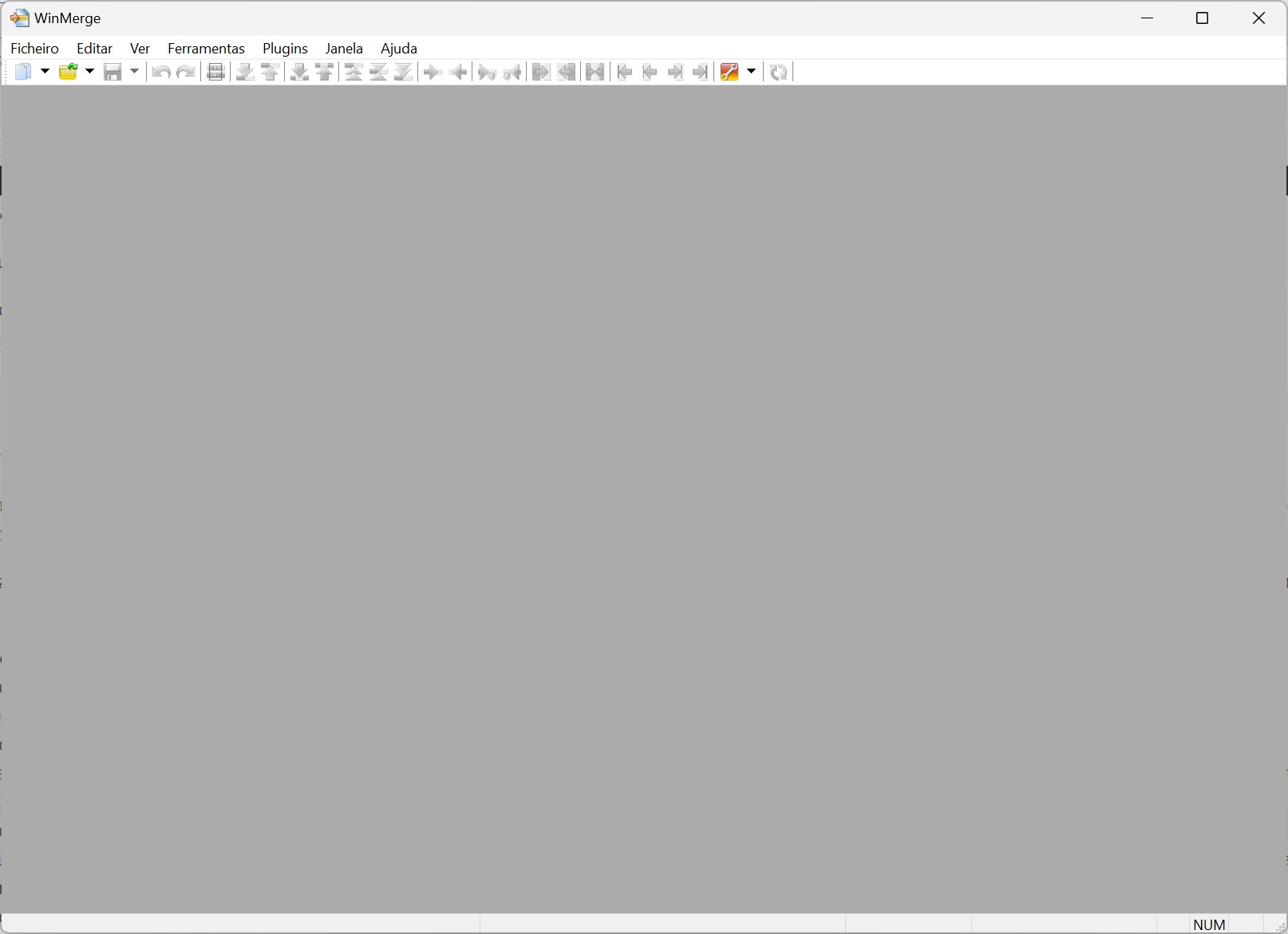Open the Plugins menu

[x=285, y=49]
